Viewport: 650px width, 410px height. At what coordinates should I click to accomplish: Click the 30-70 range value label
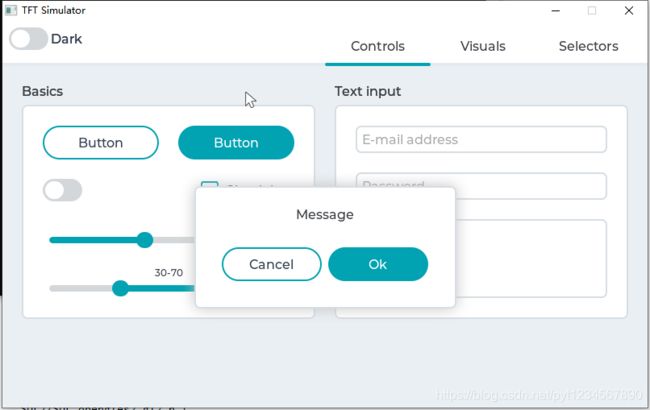(169, 272)
